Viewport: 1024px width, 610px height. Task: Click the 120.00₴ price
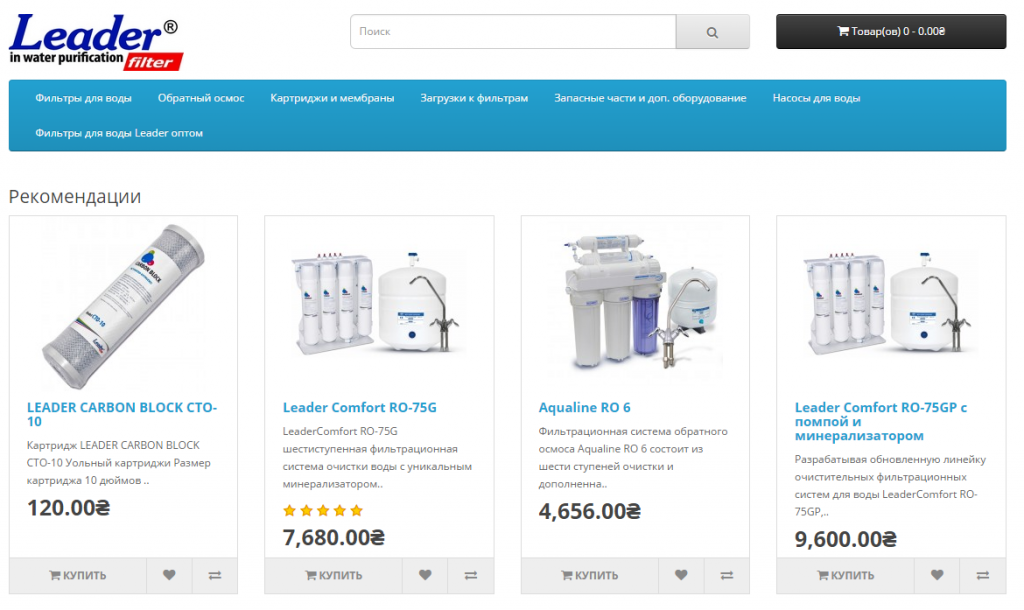69,507
